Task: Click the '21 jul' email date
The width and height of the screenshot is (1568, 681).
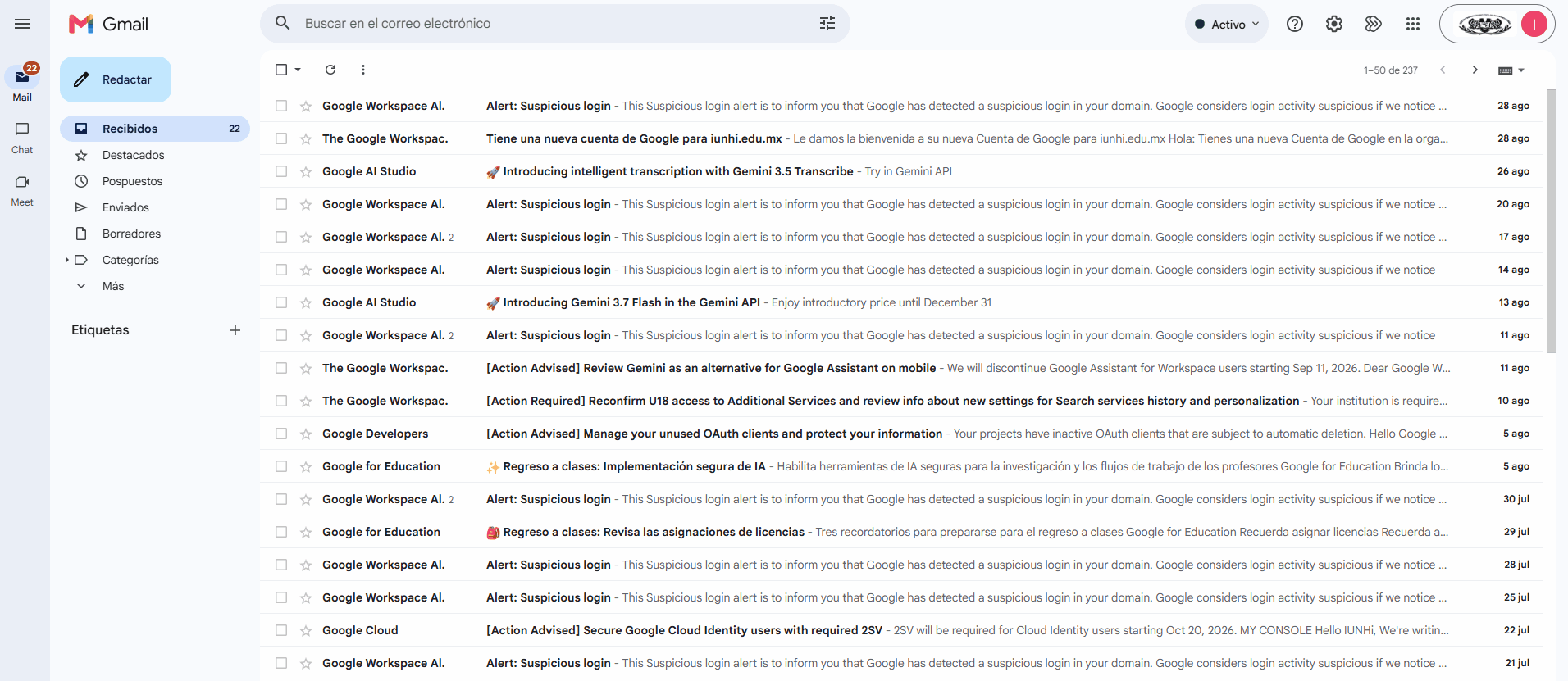Action: pos(1517,663)
